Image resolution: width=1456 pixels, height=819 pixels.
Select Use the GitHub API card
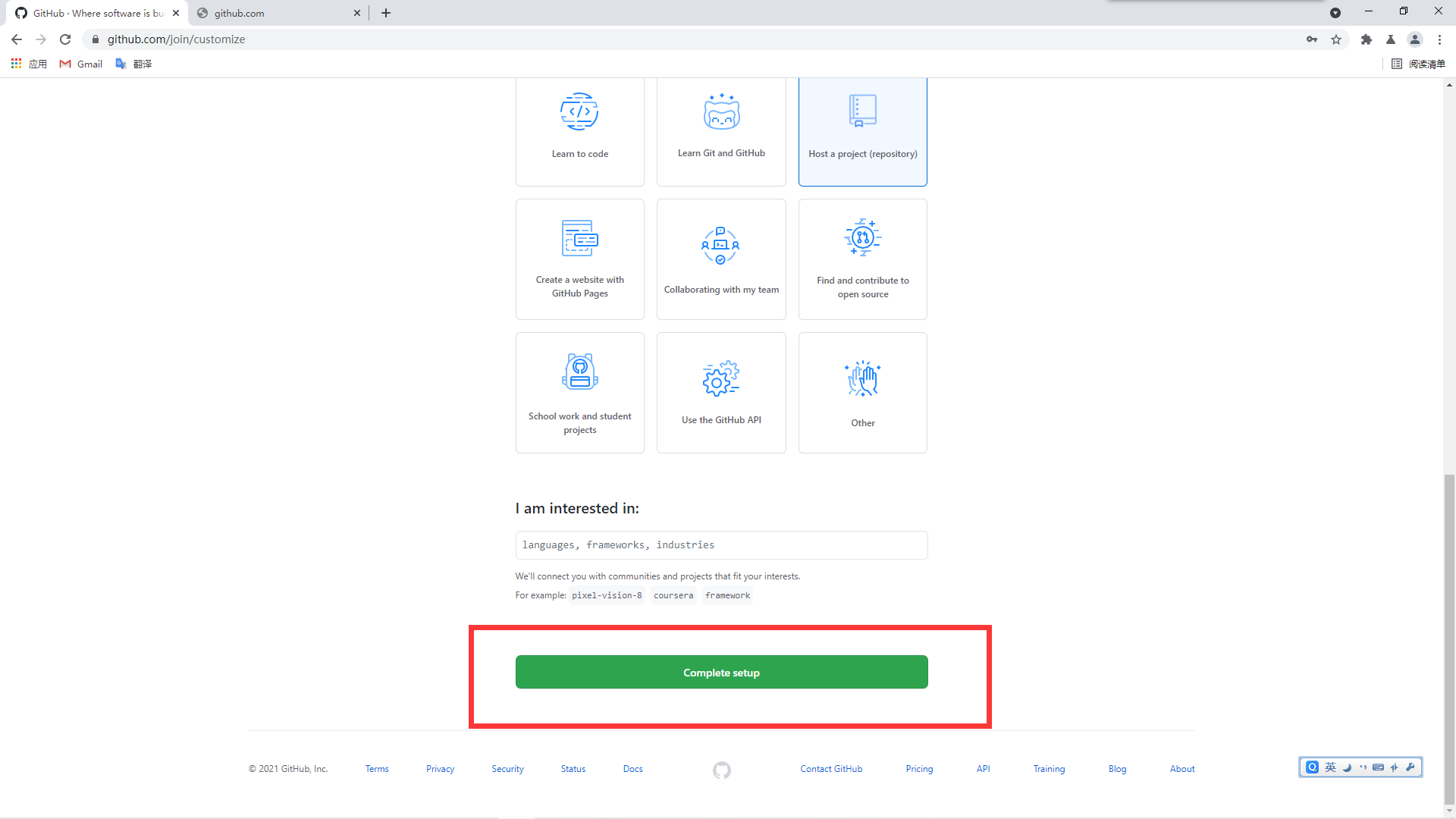[721, 393]
